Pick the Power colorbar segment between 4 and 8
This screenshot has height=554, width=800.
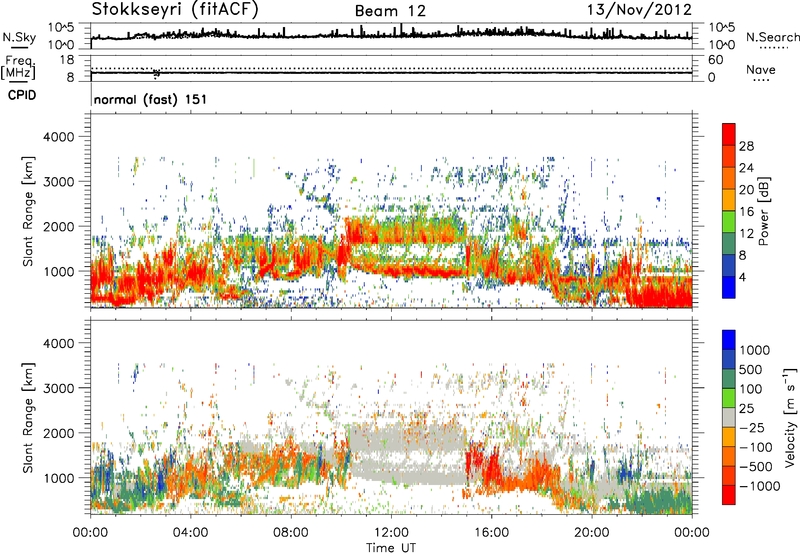point(729,265)
